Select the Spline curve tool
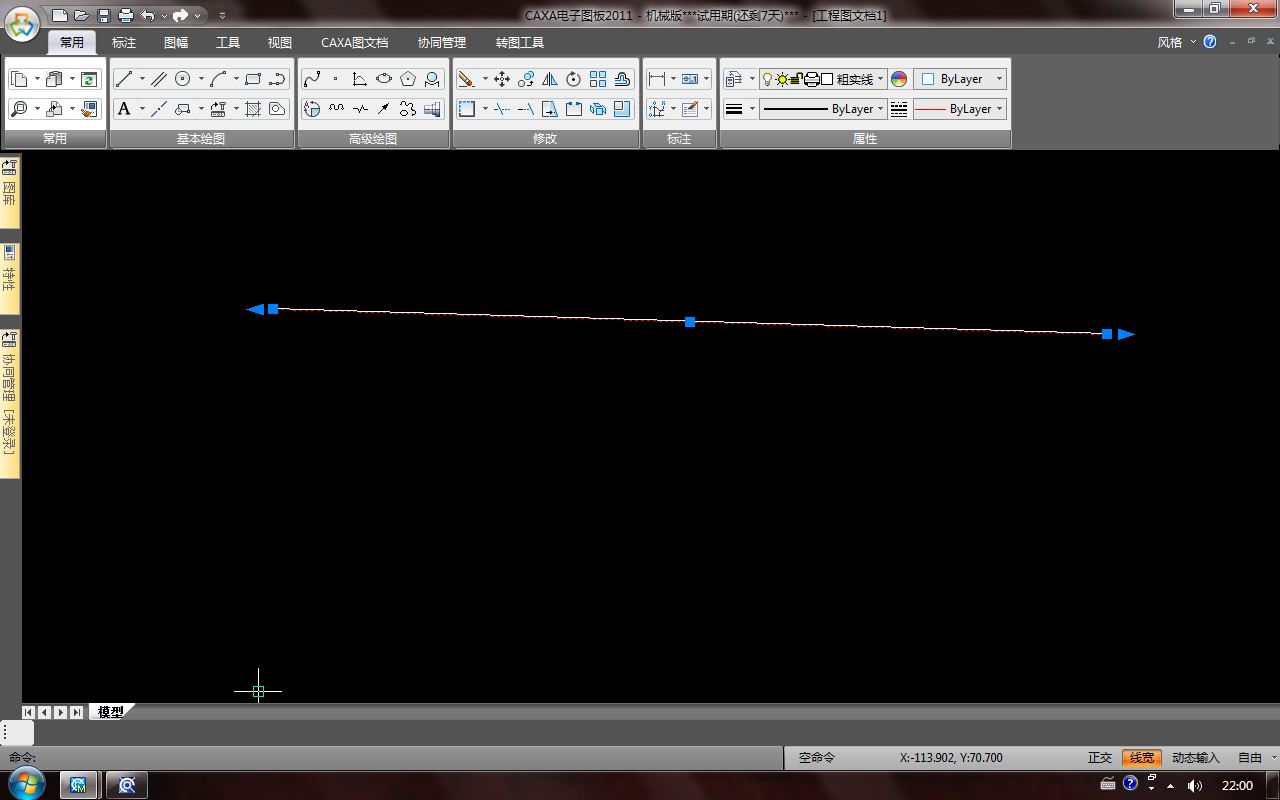Screen dimensions: 1280x800 pos(312,79)
